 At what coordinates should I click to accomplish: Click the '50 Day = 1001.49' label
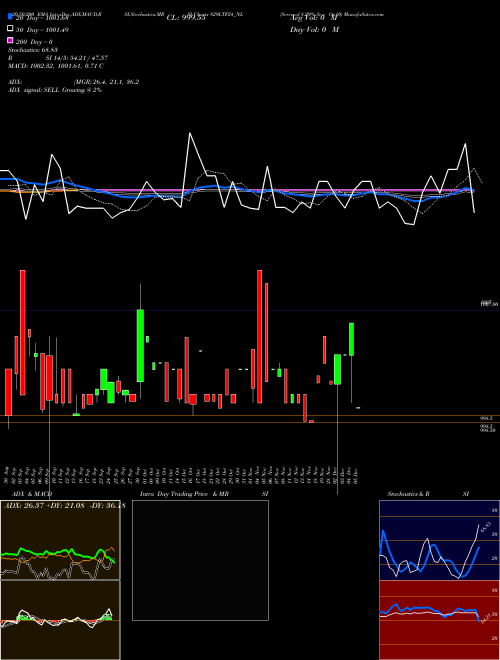pyautogui.click(x=43, y=30)
